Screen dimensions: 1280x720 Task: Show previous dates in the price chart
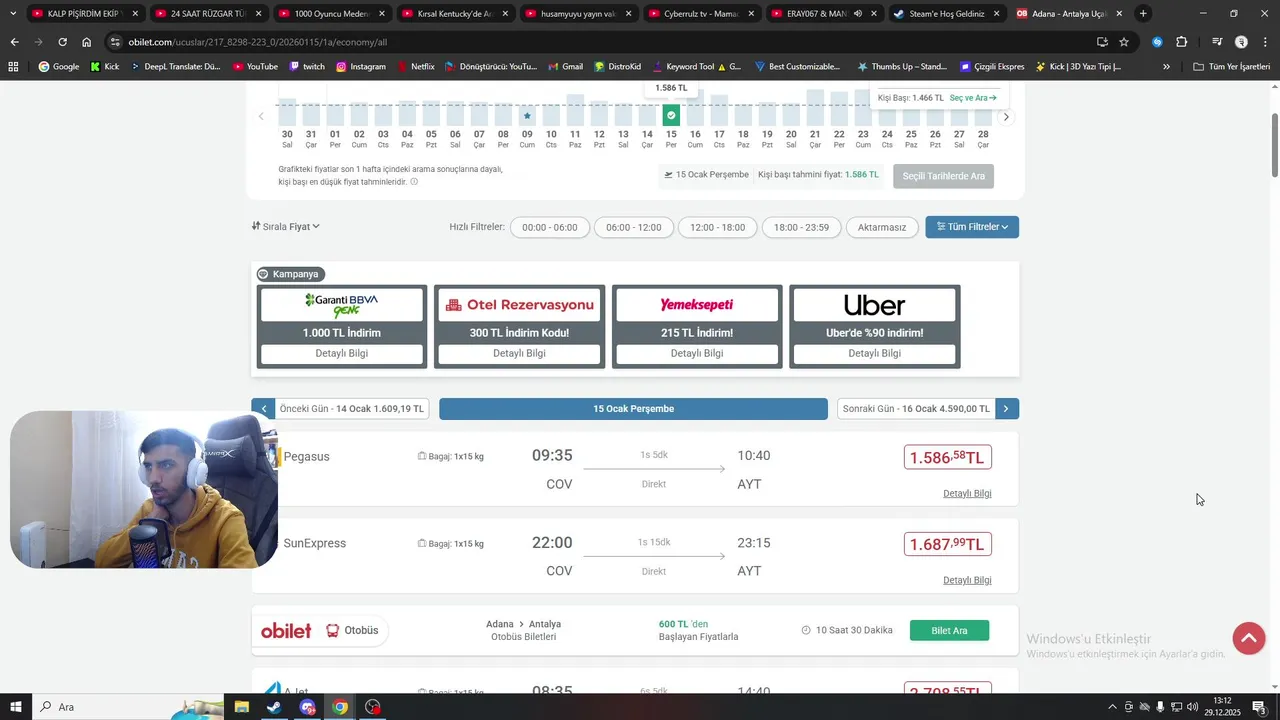pos(261,117)
